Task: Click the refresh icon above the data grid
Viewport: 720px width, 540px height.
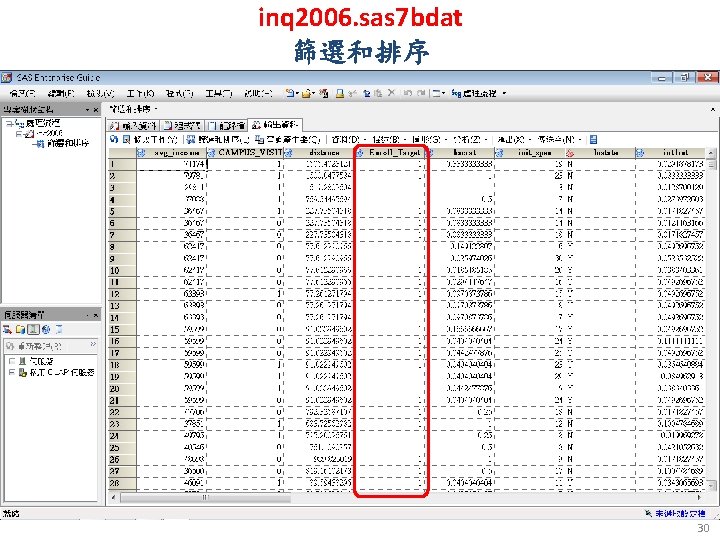Action: [114, 139]
